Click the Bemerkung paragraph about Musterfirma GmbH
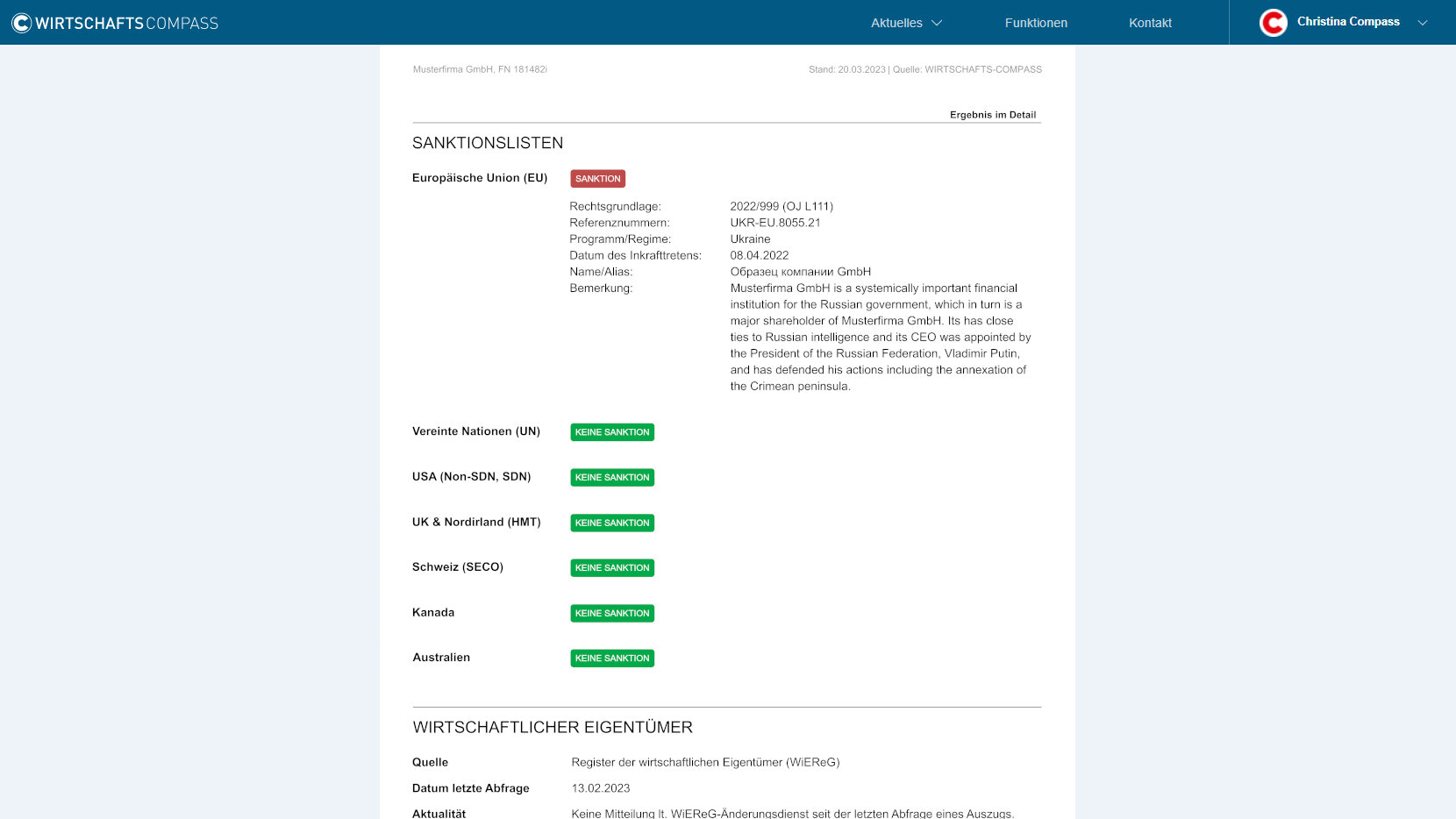 click(881, 338)
